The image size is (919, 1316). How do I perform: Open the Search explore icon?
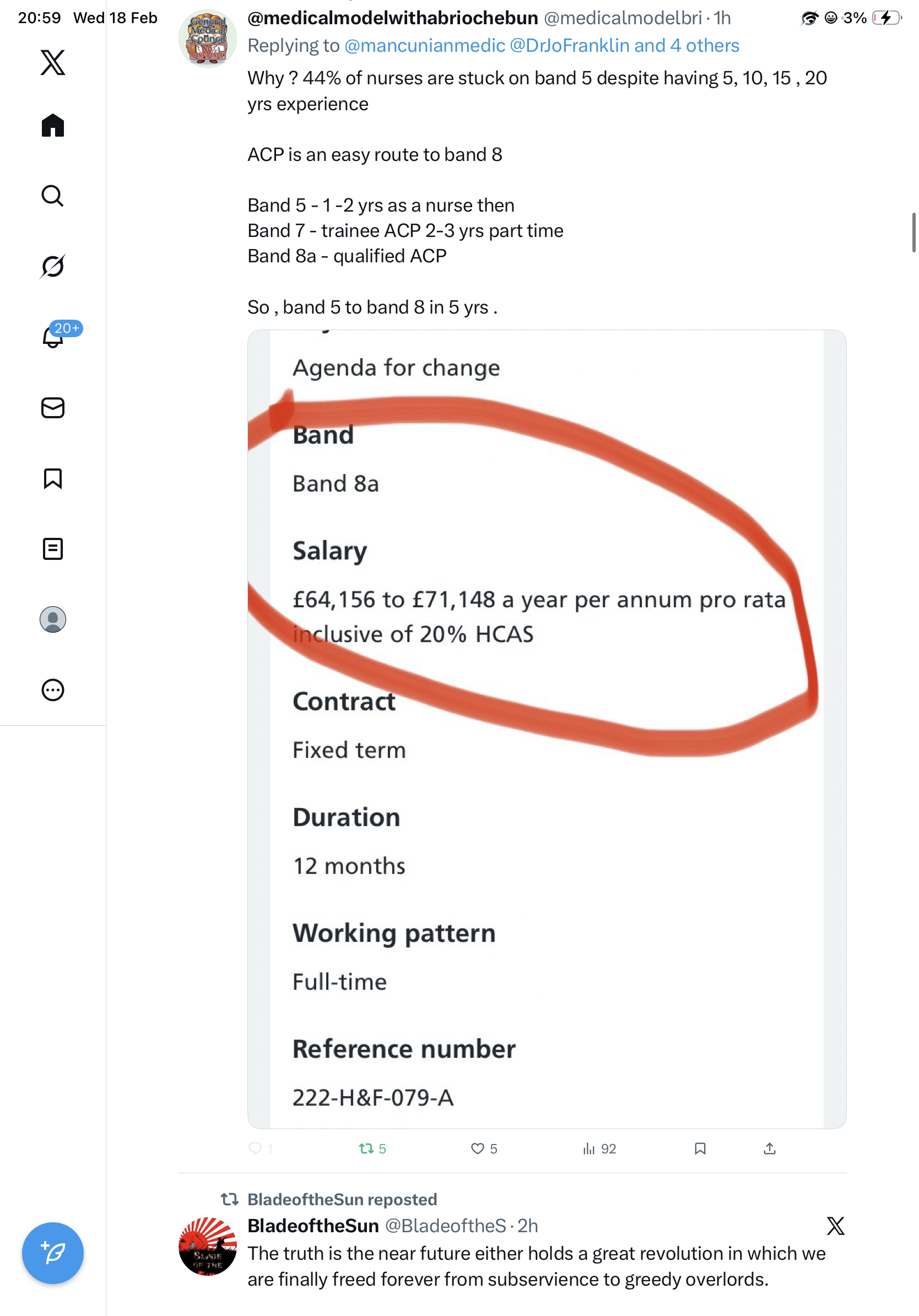click(53, 196)
